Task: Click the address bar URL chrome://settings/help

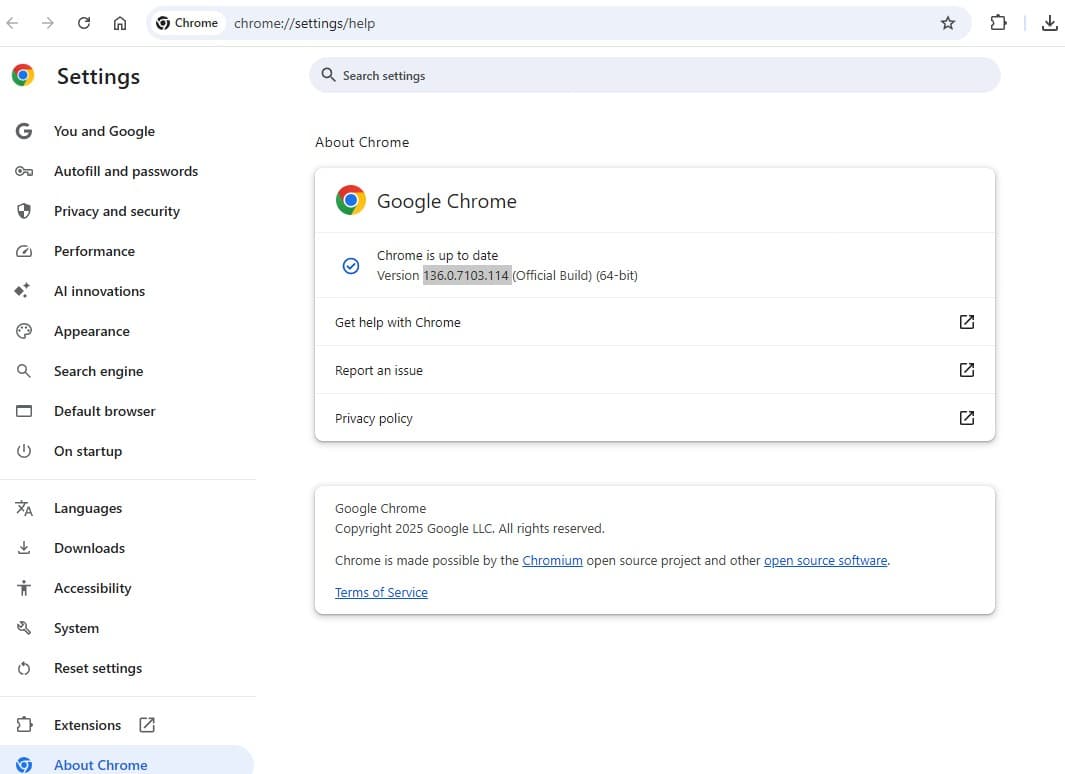Action: coord(304,23)
